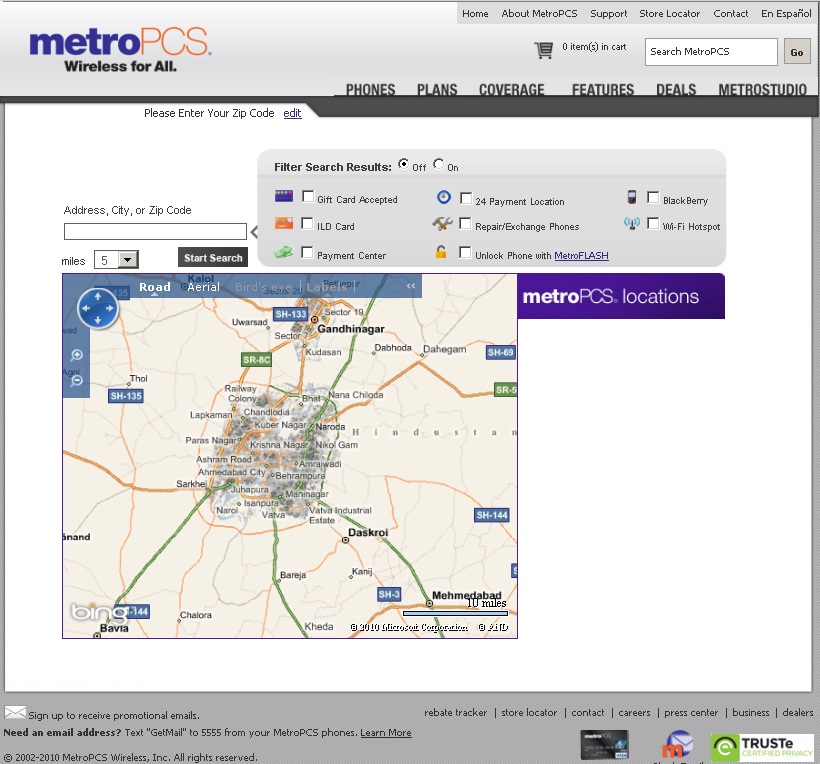Click the mail 'm' icon in footer
This screenshot has width=820, height=764.
pos(677,745)
